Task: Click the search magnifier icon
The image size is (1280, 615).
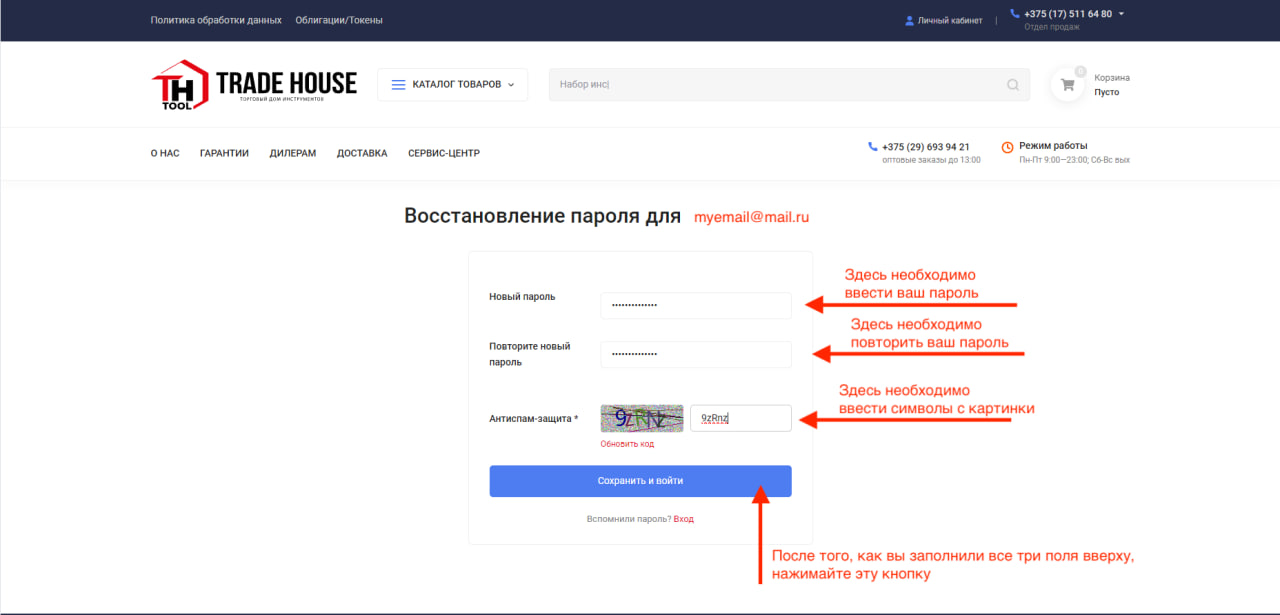Action: coord(1013,85)
